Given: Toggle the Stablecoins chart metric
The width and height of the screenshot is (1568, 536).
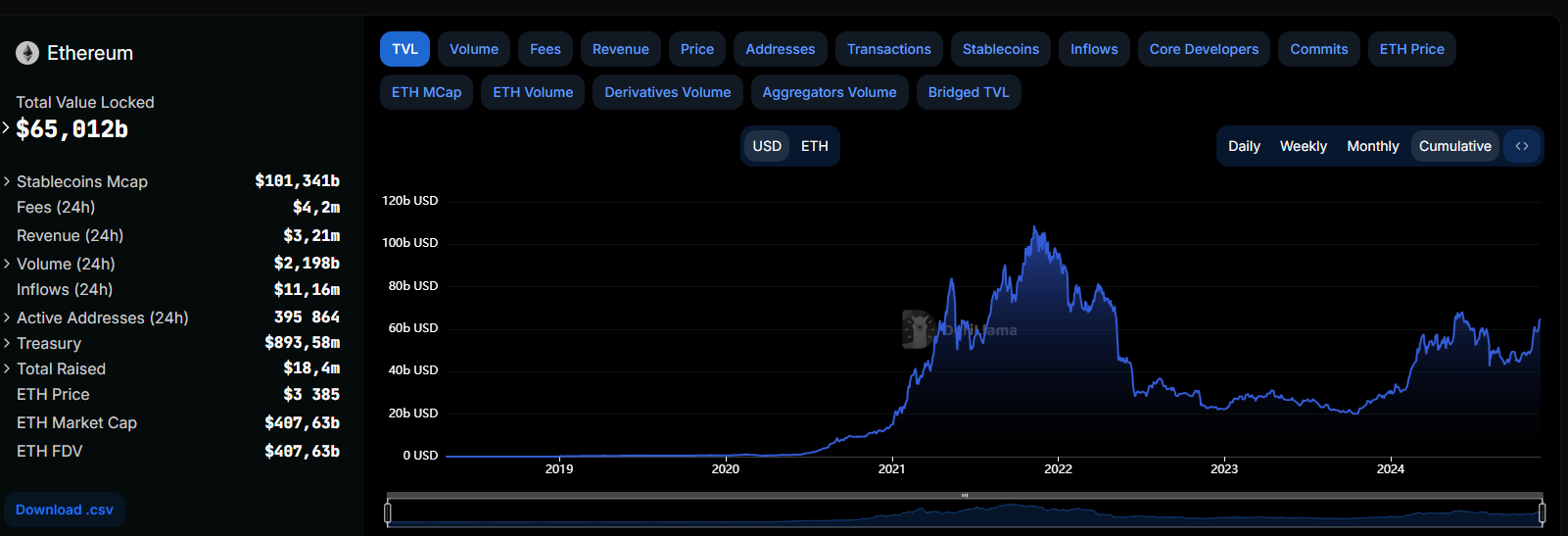Looking at the screenshot, I should (1001, 49).
